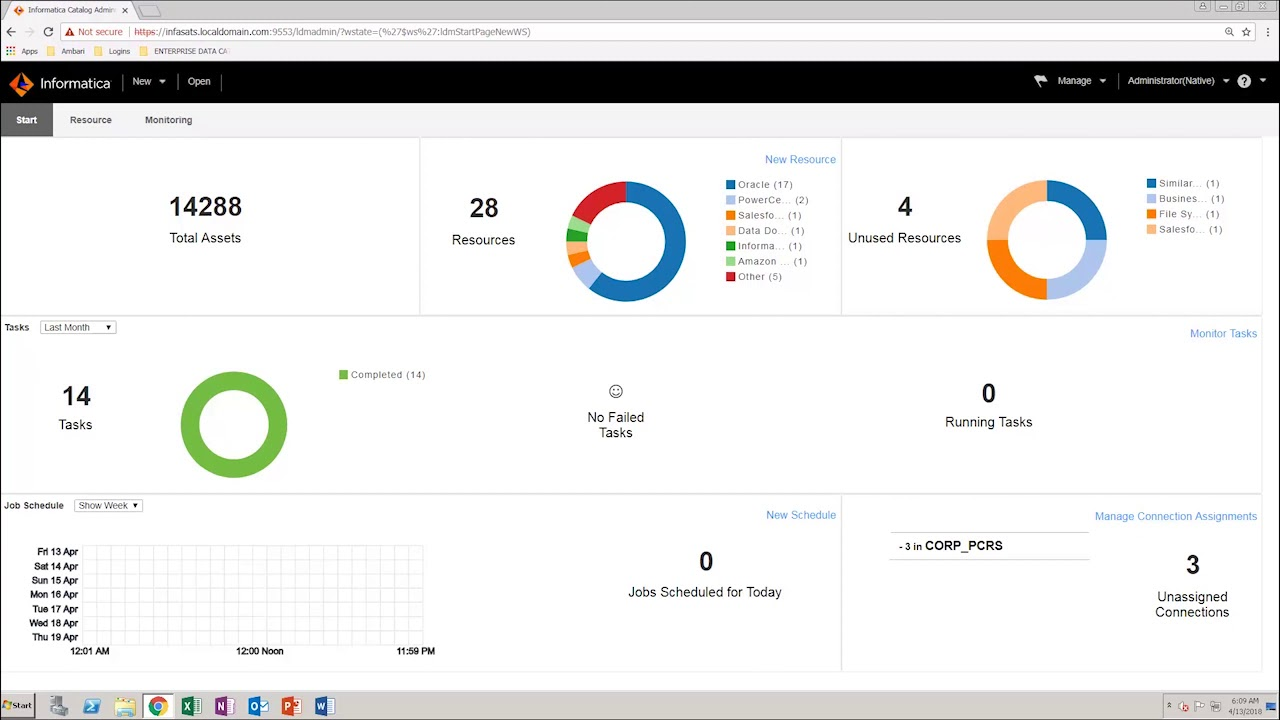Click the No Failed Tasks smiley
This screenshot has height=720, width=1280.
point(616,391)
